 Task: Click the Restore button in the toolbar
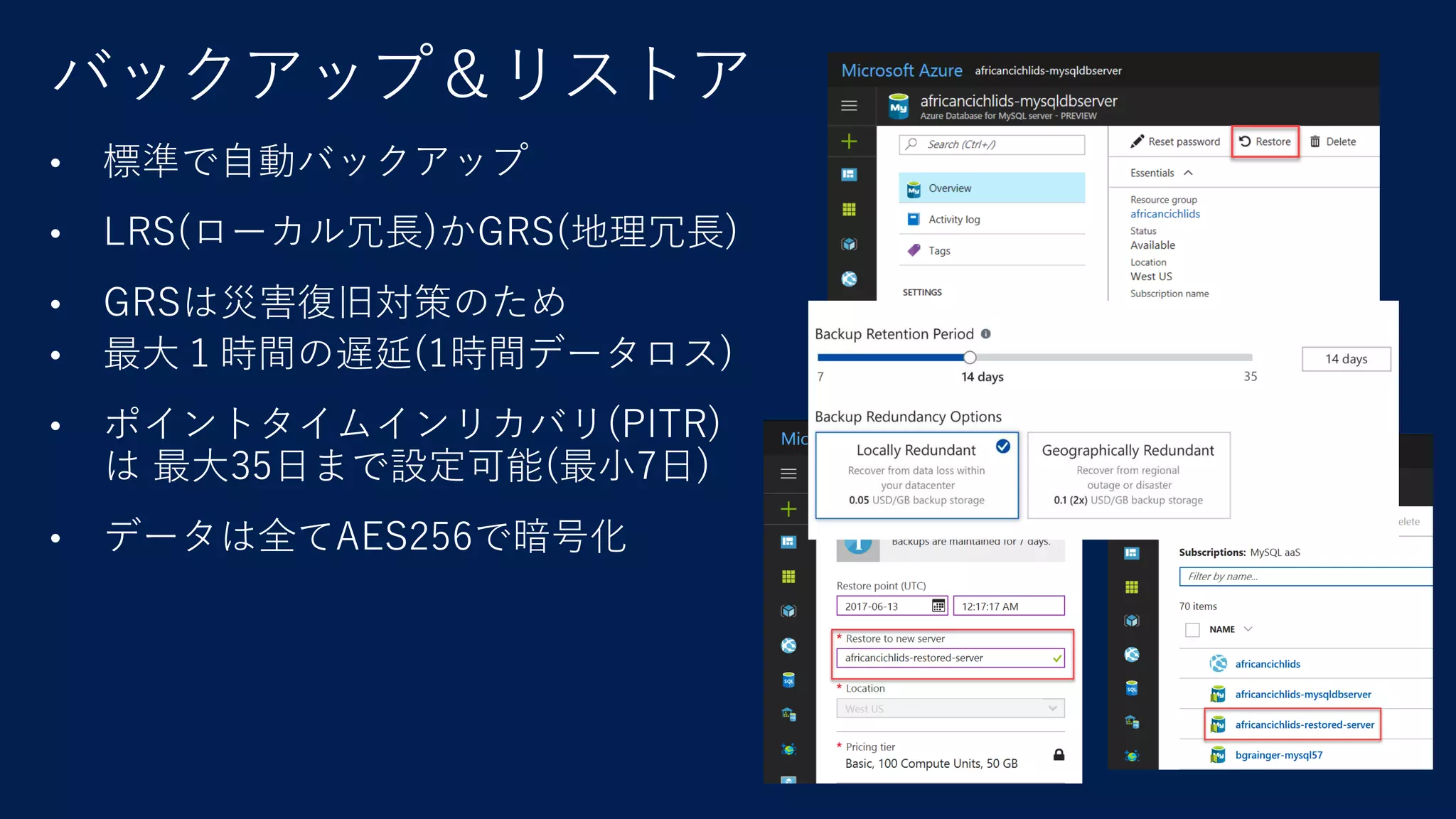pos(1265,141)
